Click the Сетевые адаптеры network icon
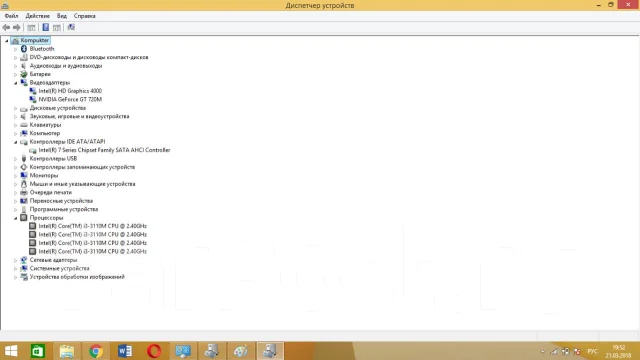Viewport: 640px width, 360px height. tap(24, 260)
